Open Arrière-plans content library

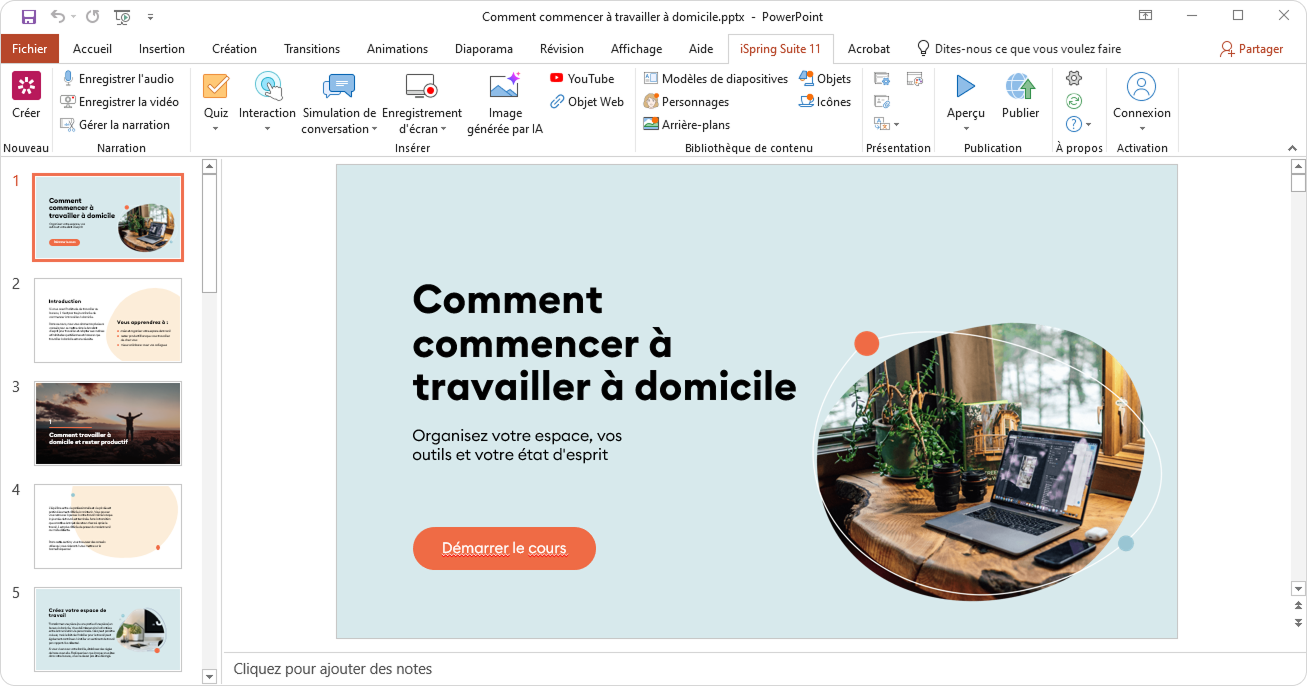tap(686, 125)
